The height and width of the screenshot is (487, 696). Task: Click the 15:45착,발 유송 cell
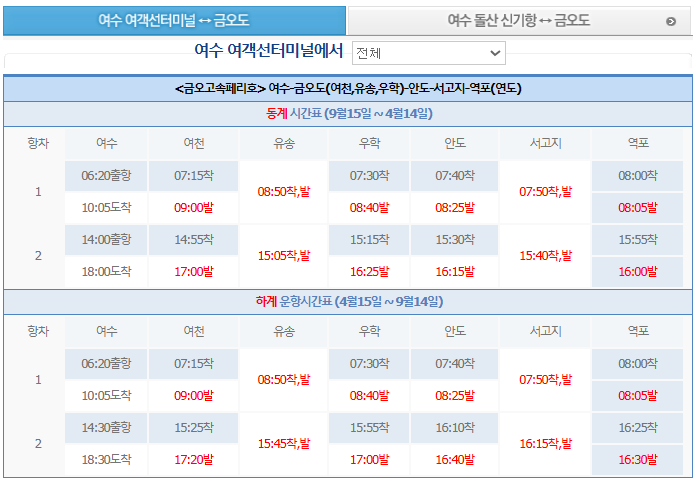tap(283, 443)
